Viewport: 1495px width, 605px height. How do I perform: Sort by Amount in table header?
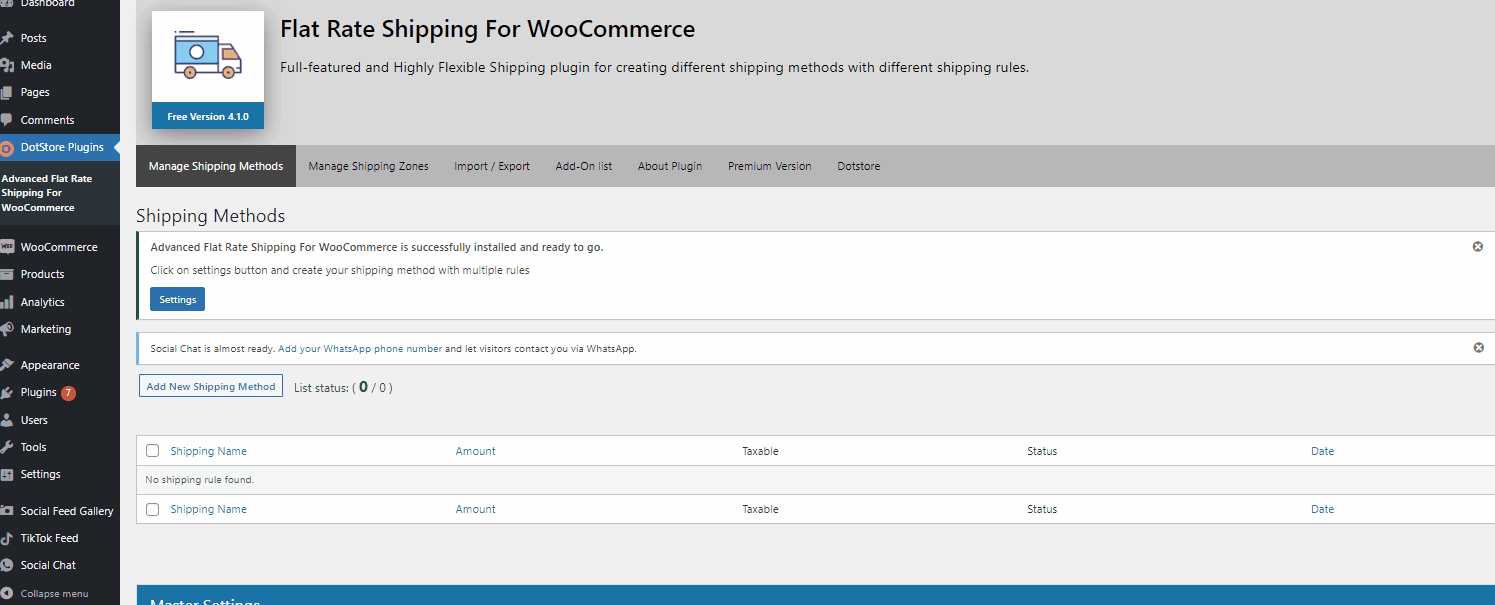(476, 451)
